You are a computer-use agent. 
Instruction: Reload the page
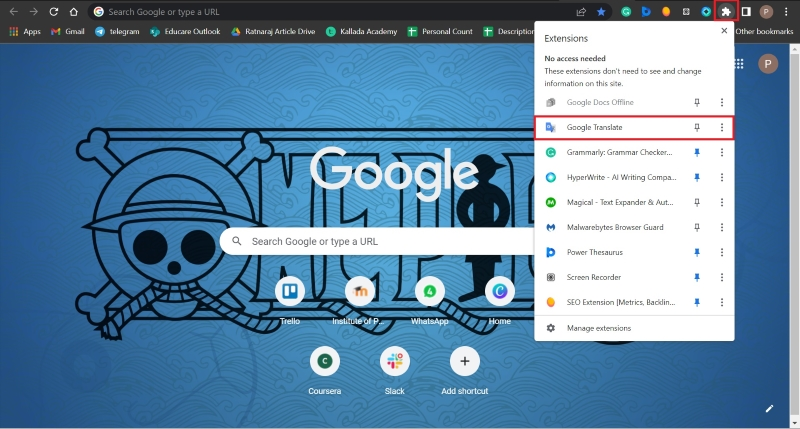click(53, 12)
